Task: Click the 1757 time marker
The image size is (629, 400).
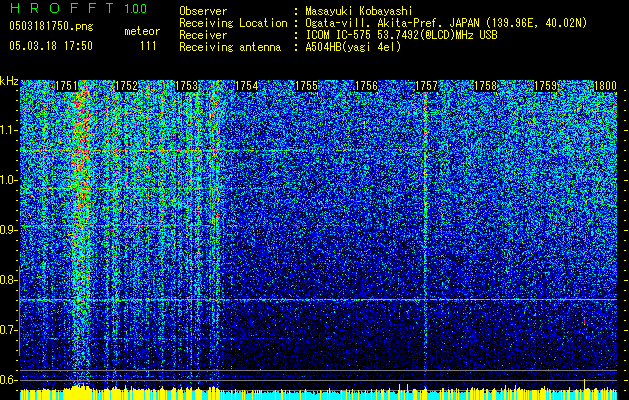Action: point(426,86)
